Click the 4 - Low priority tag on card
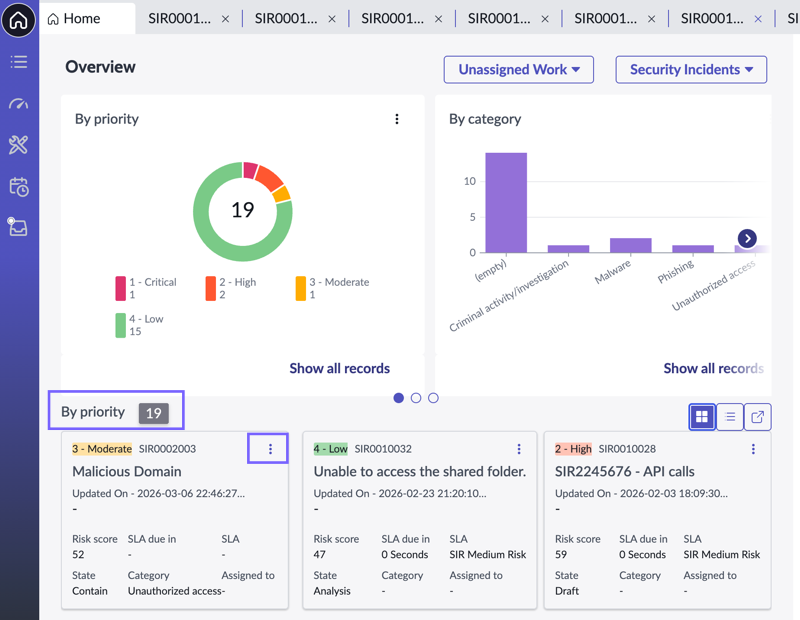This screenshot has width=800, height=620. click(331, 449)
